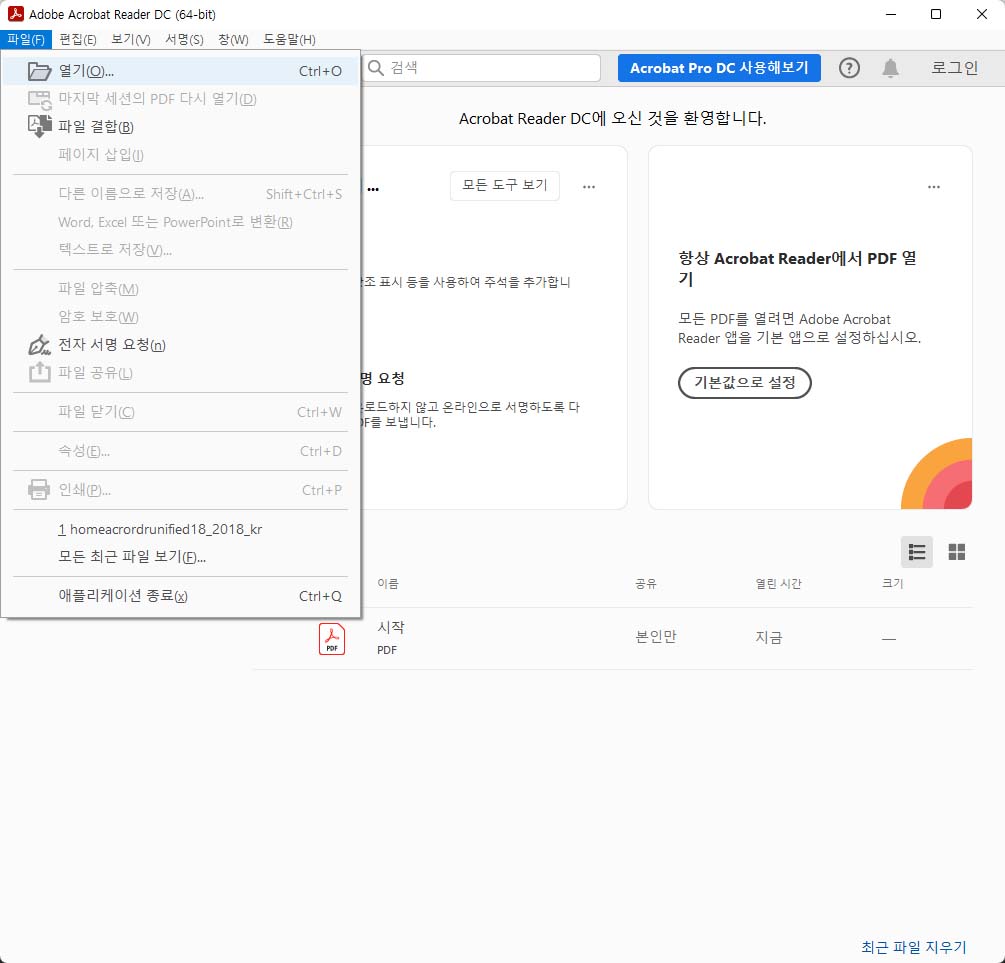Click the 최근 파일 지우기 link

point(913,946)
